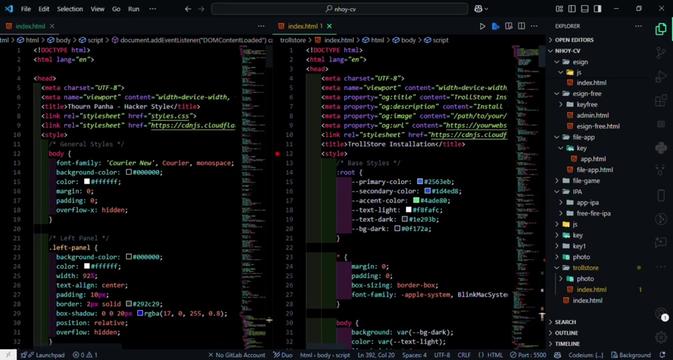673x360 pixels.
Task: Expand the app-ipa folder
Action: click(x=588, y=203)
